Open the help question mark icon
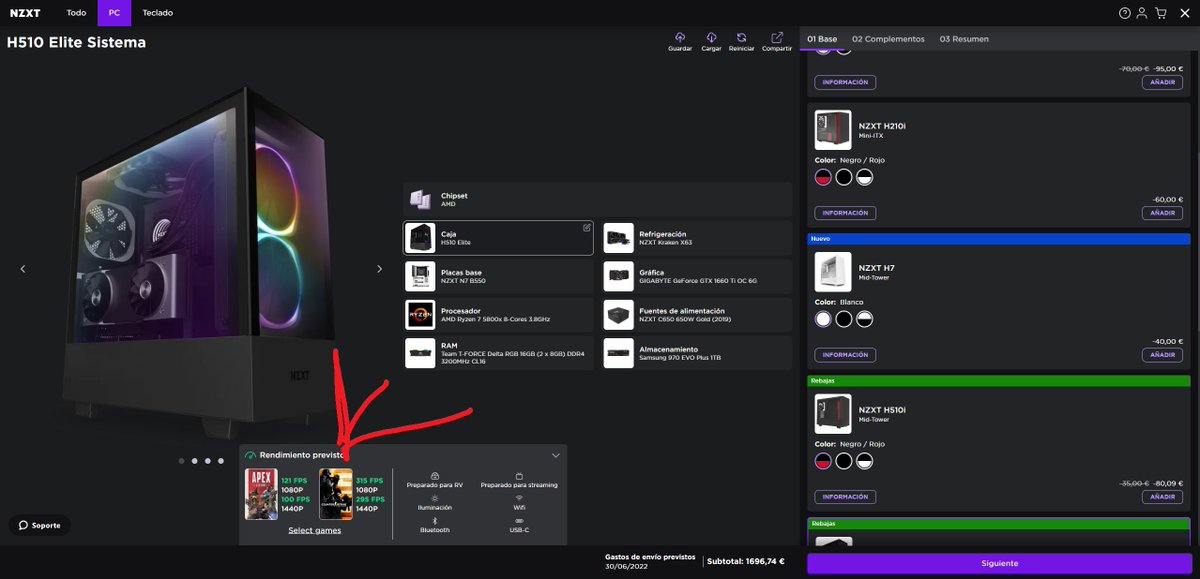 (1125, 13)
